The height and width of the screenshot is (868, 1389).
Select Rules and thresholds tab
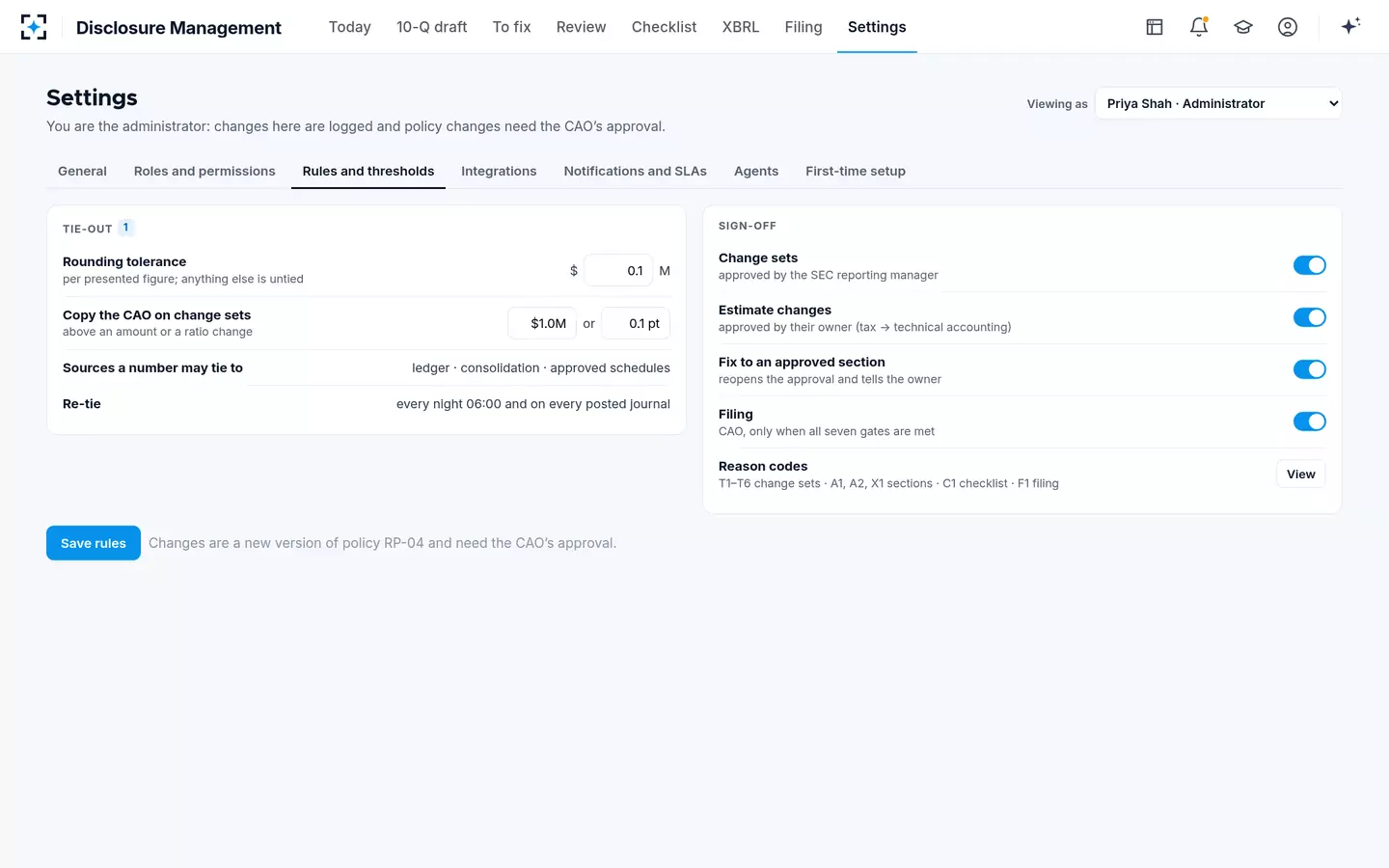[368, 171]
